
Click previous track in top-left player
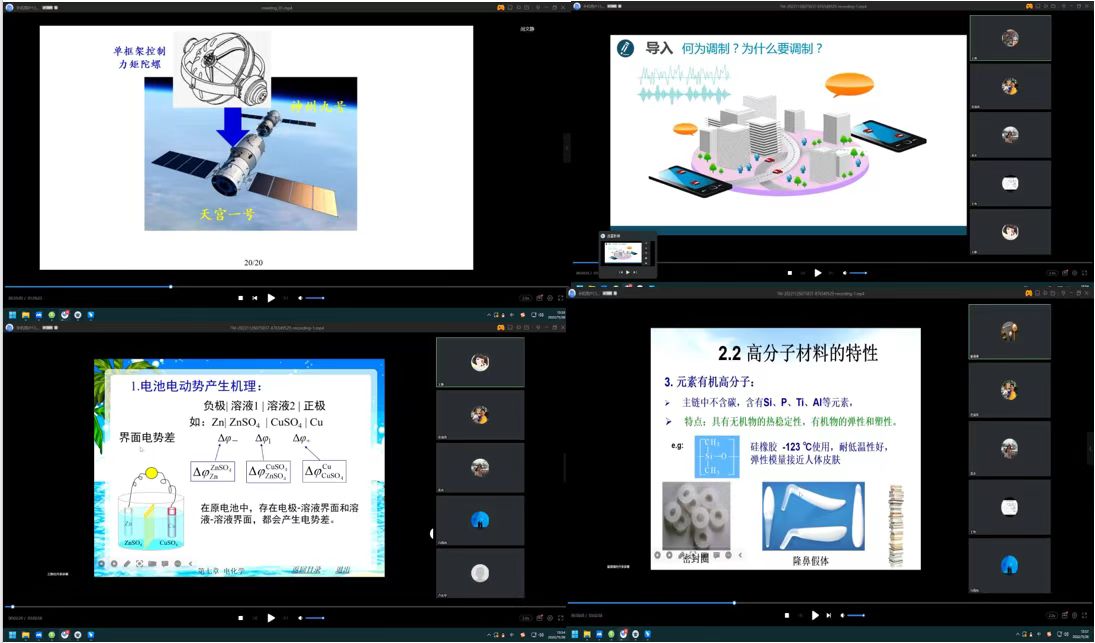click(255, 298)
